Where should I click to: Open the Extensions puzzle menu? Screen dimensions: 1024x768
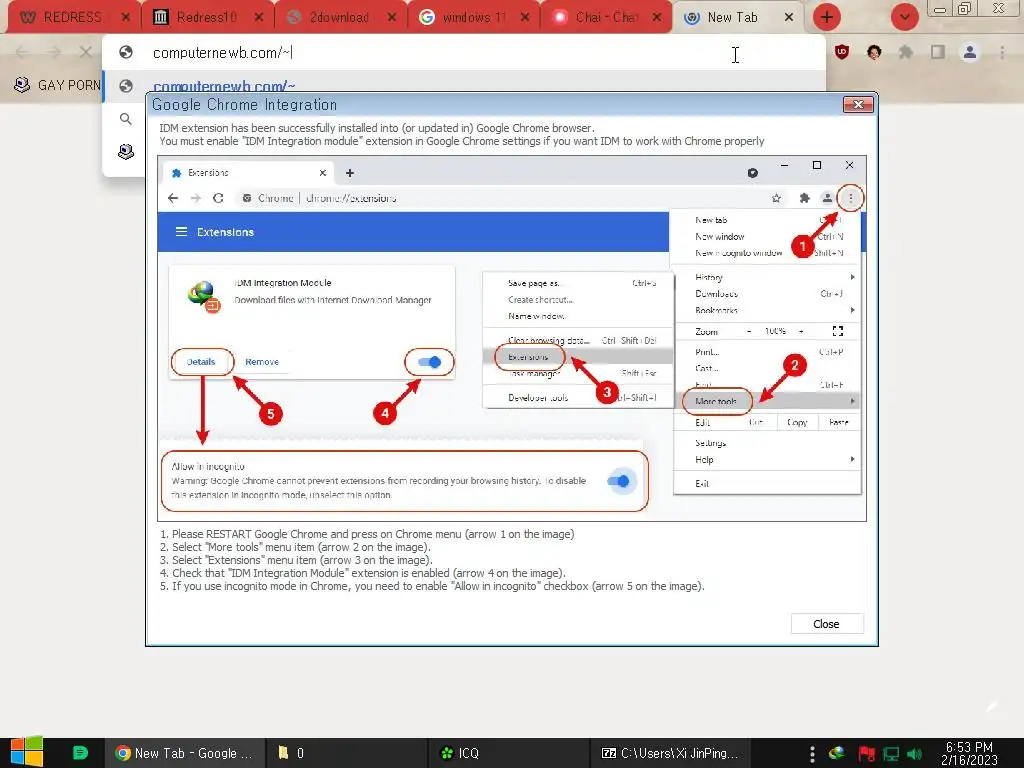906,52
